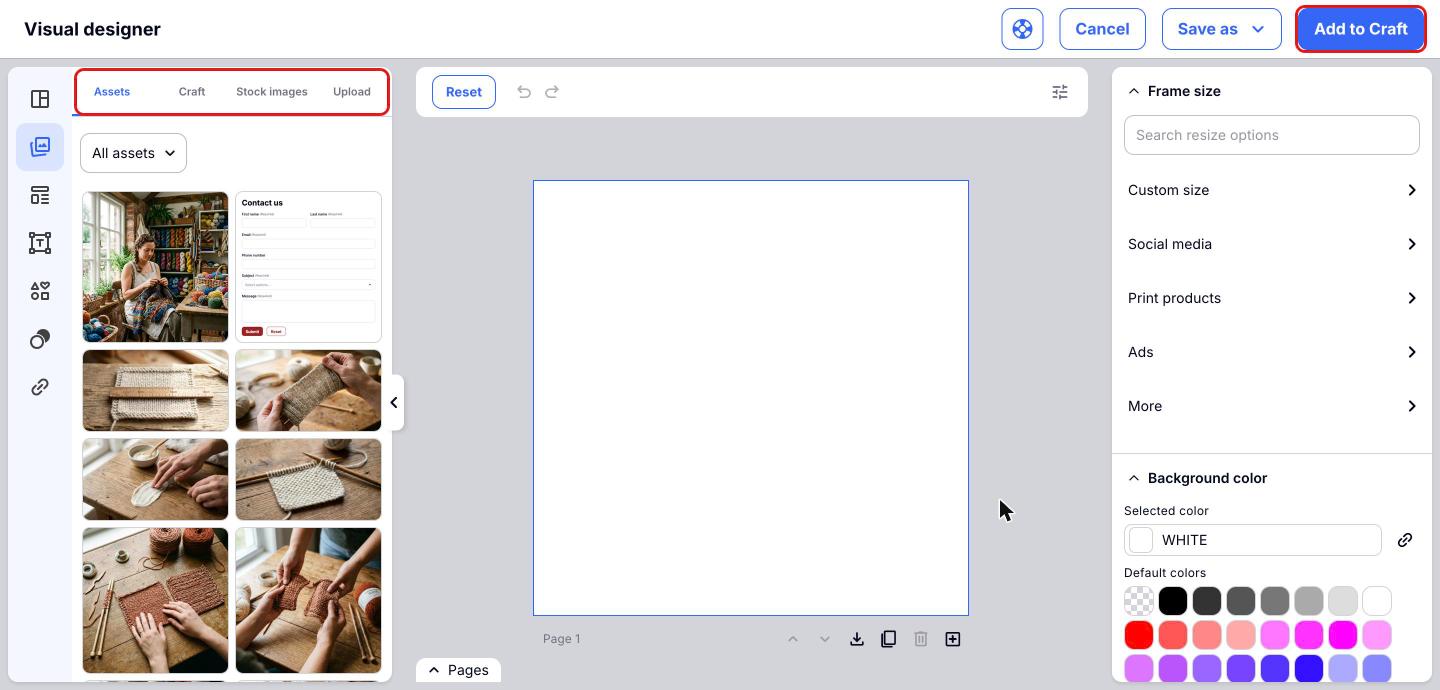Switch to the Assets tab
This screenshot has height=690, width=1440.
[112, 92]
